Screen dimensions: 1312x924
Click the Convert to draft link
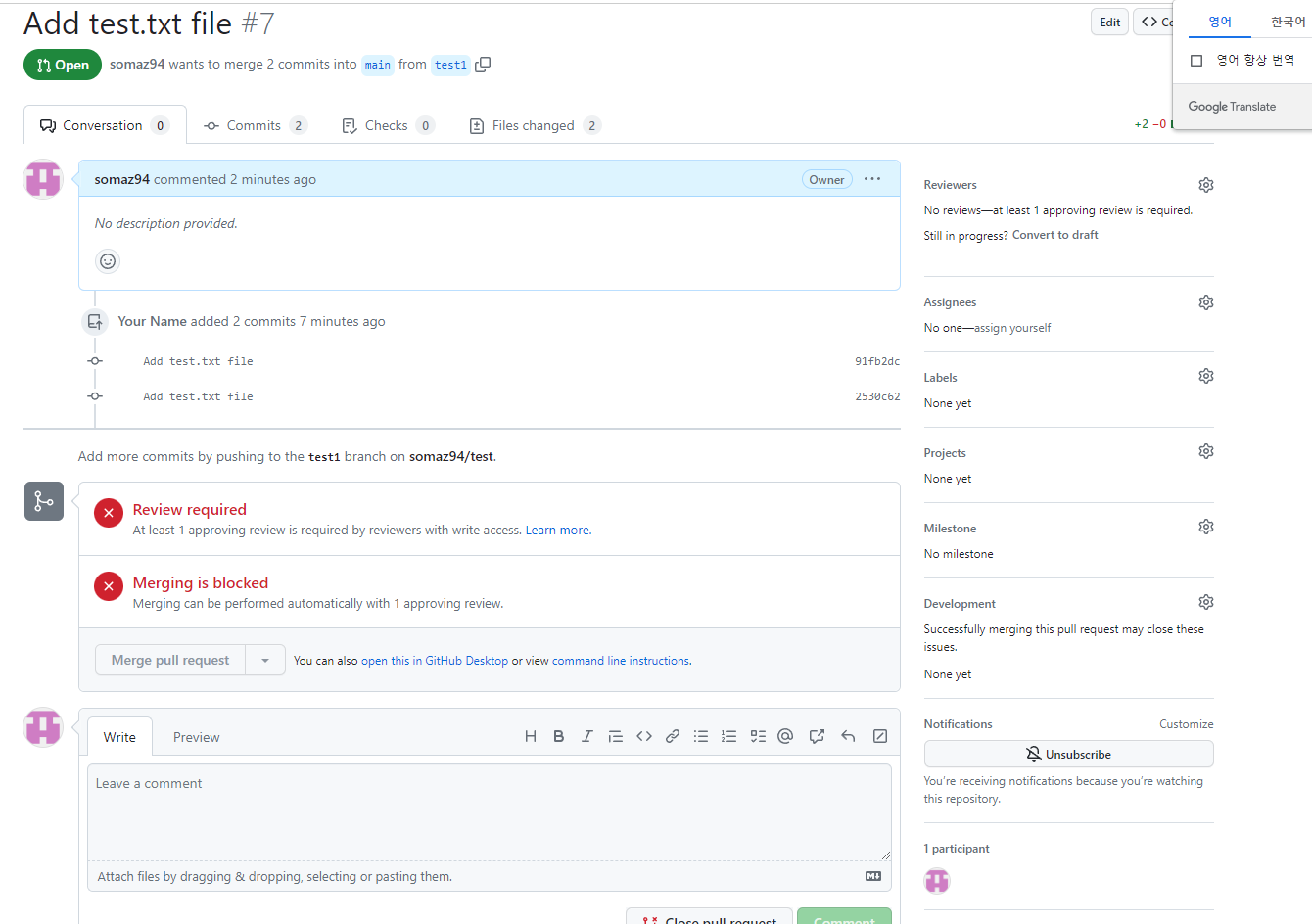coord(1055,235)
